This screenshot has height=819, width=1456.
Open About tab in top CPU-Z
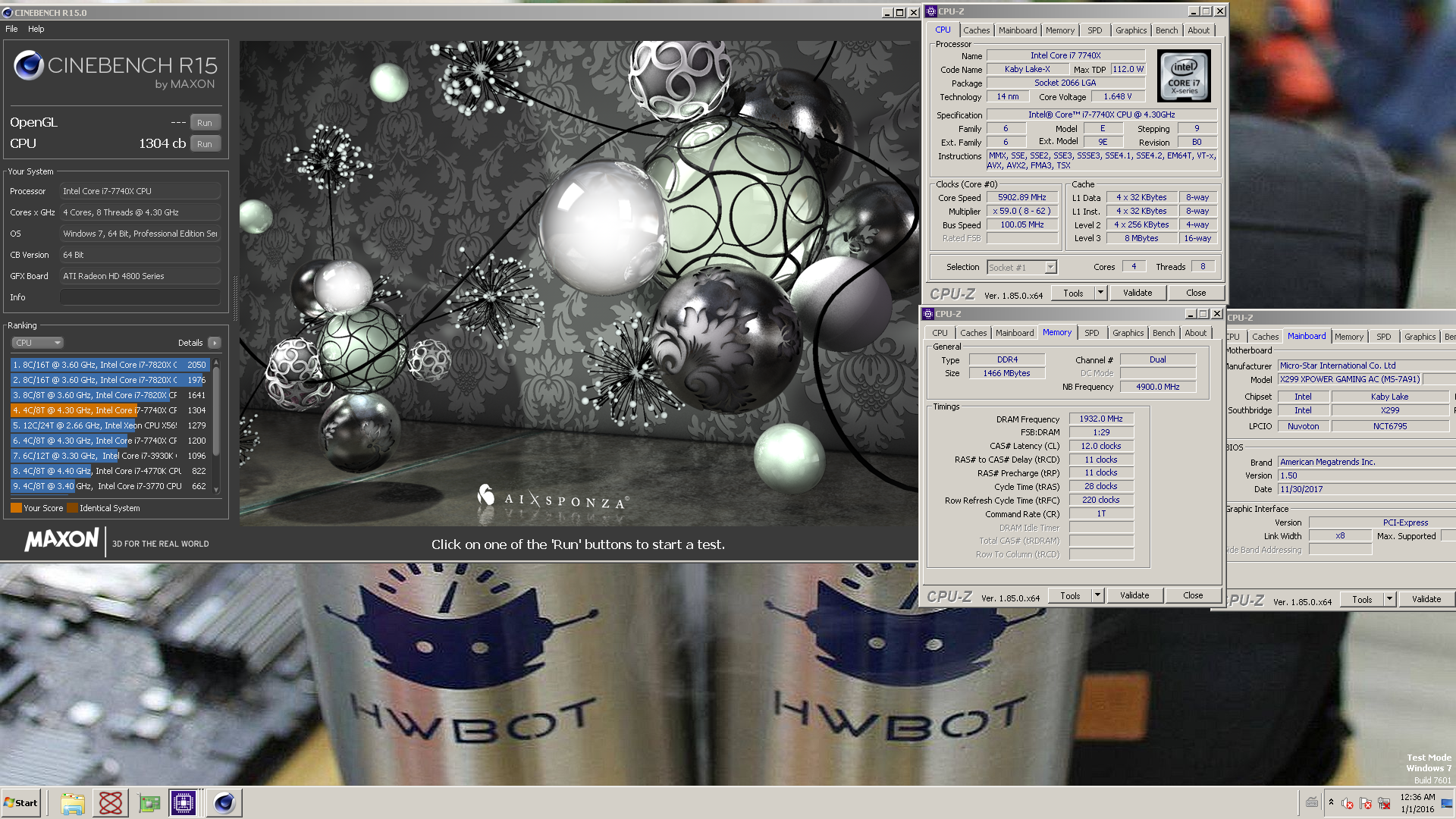tap(1198, 30)
